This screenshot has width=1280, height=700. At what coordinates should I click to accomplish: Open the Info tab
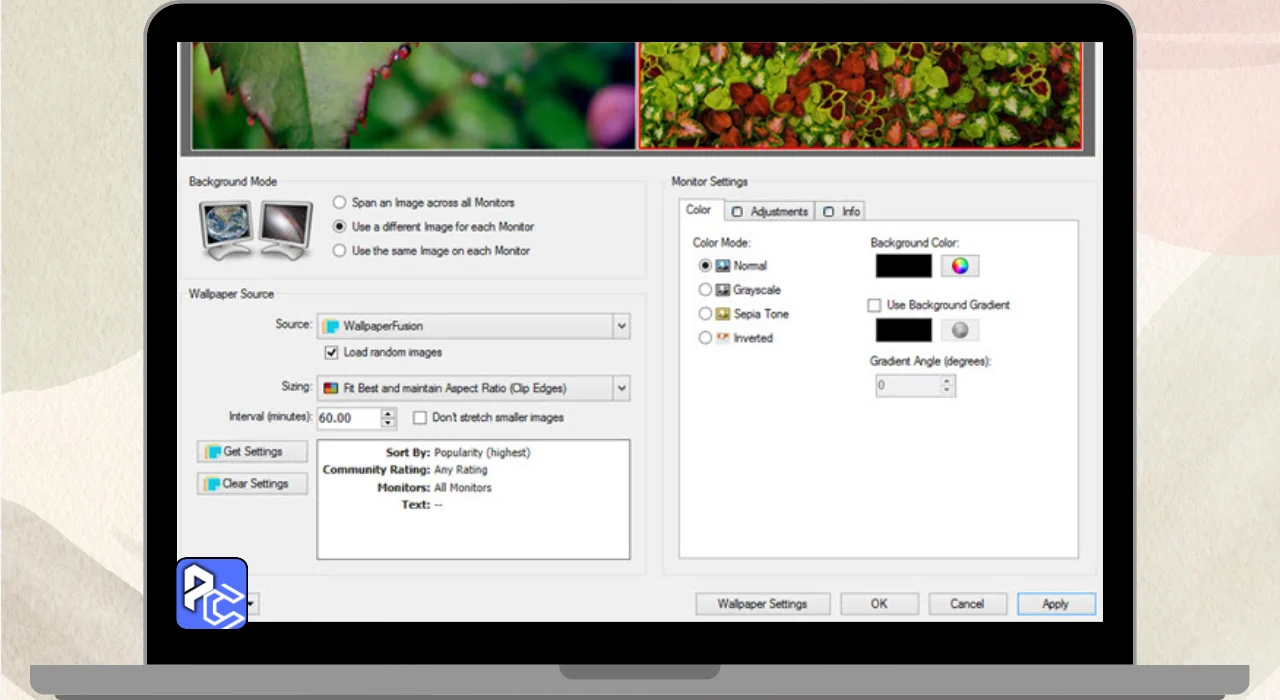(841, 211)
